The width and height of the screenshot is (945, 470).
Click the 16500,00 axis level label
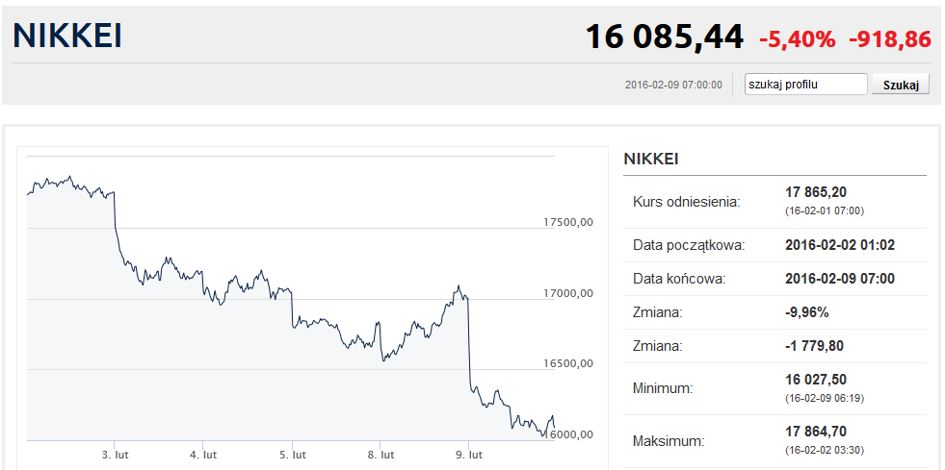pos(567,363)
